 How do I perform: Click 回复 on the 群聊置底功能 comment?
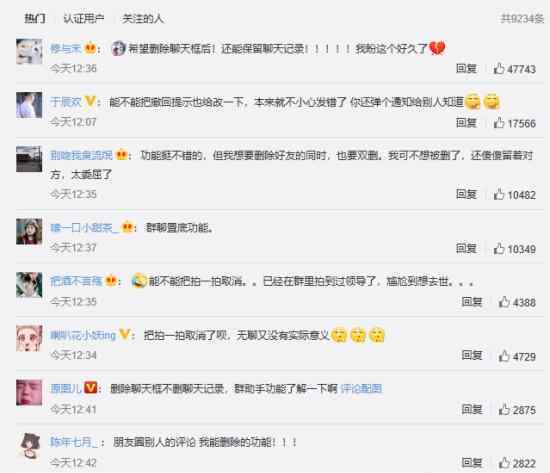466,248
